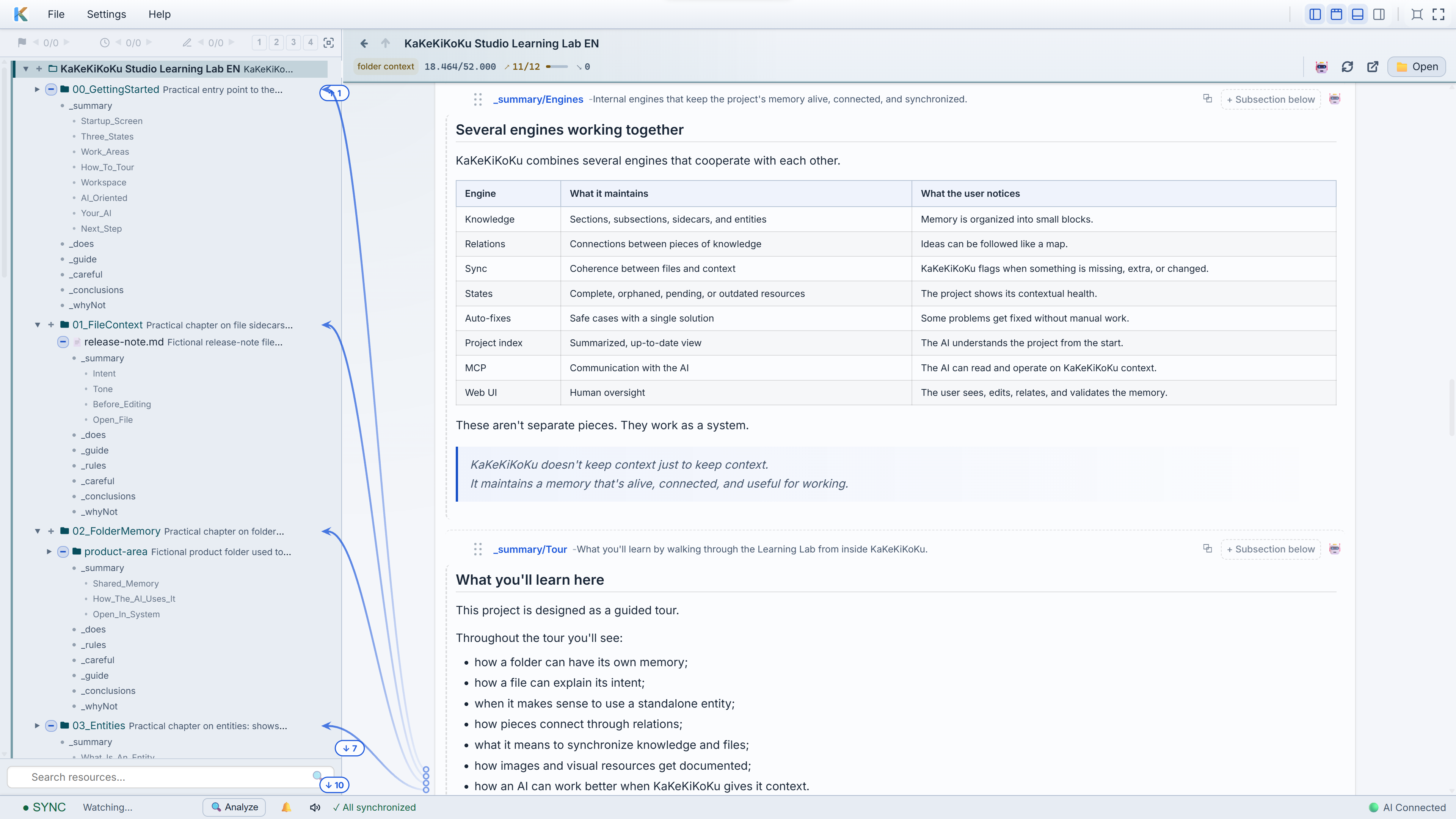Add item to 02_FolderMemory with plus
This screenshot has width=1456, height=819.
(x=51, y=531)
